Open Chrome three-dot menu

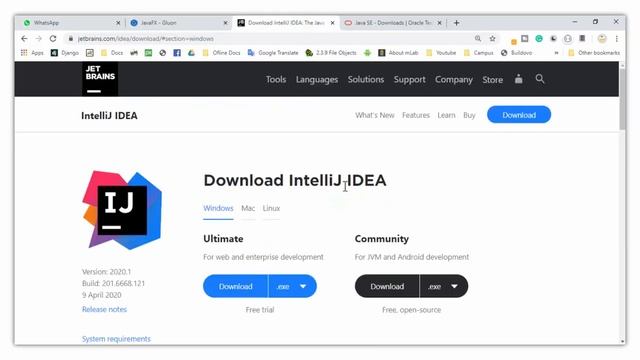coord(617,38)
